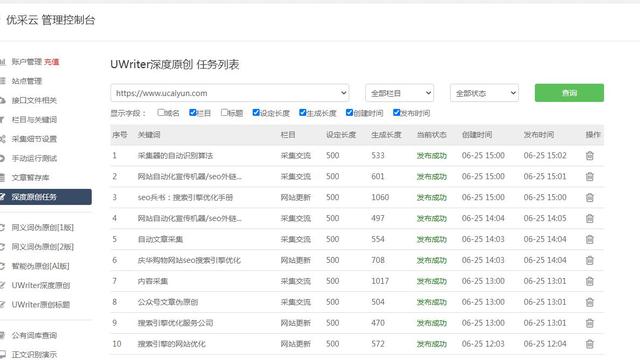Image resolution: width=640 pixels, height=360 pixels.
Task: Click 发布时间 column header
Action: [x=539, y=135]
